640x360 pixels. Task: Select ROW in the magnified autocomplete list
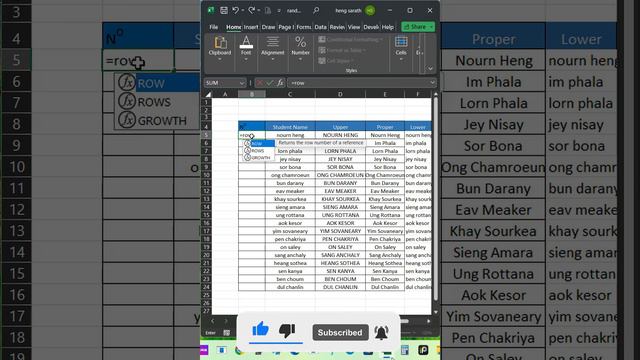tap(157, 83)
